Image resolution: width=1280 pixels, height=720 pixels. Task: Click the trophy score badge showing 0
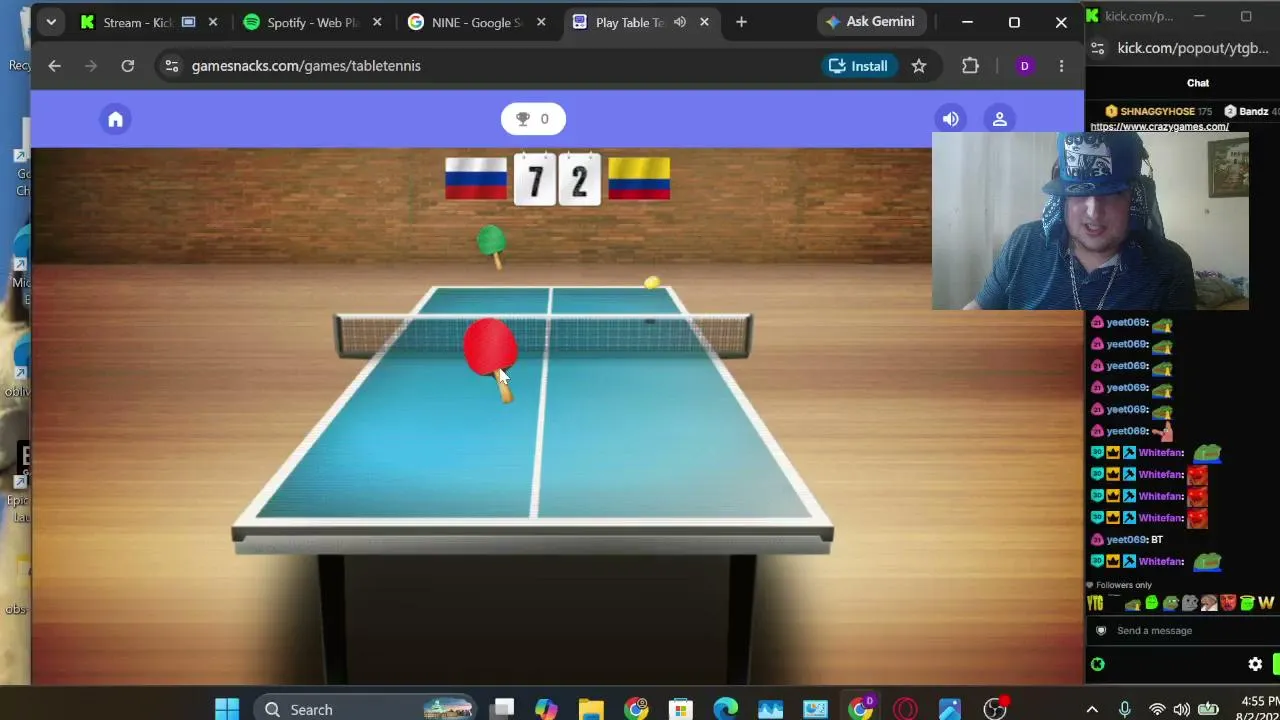tap(533, 119)
